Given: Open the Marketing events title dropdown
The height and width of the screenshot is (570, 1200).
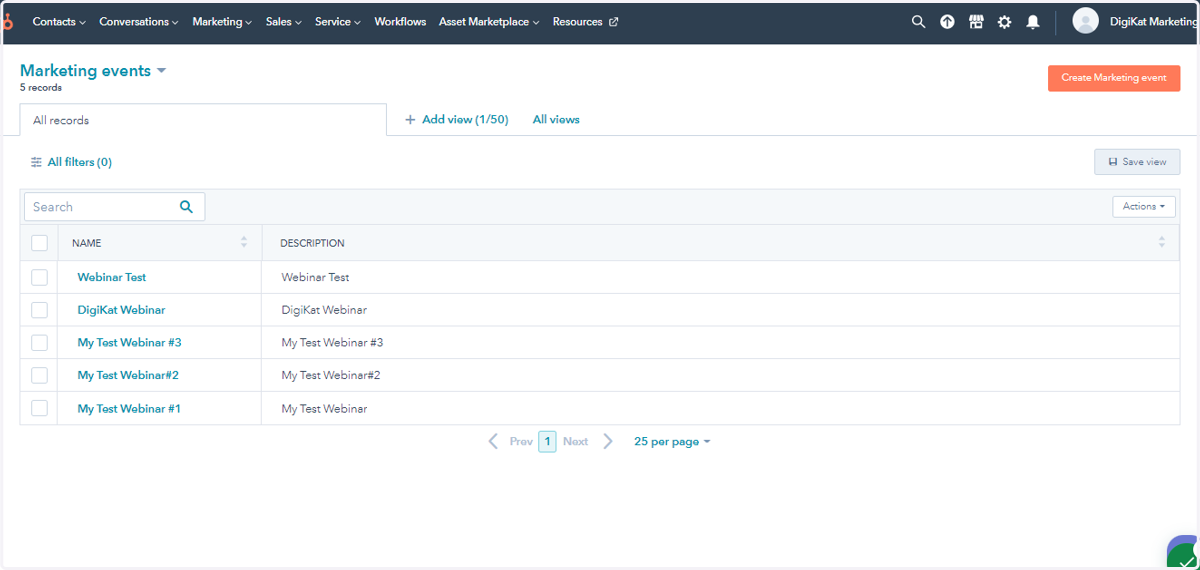Looking at the screenshot, I should [x=93, y=71].
